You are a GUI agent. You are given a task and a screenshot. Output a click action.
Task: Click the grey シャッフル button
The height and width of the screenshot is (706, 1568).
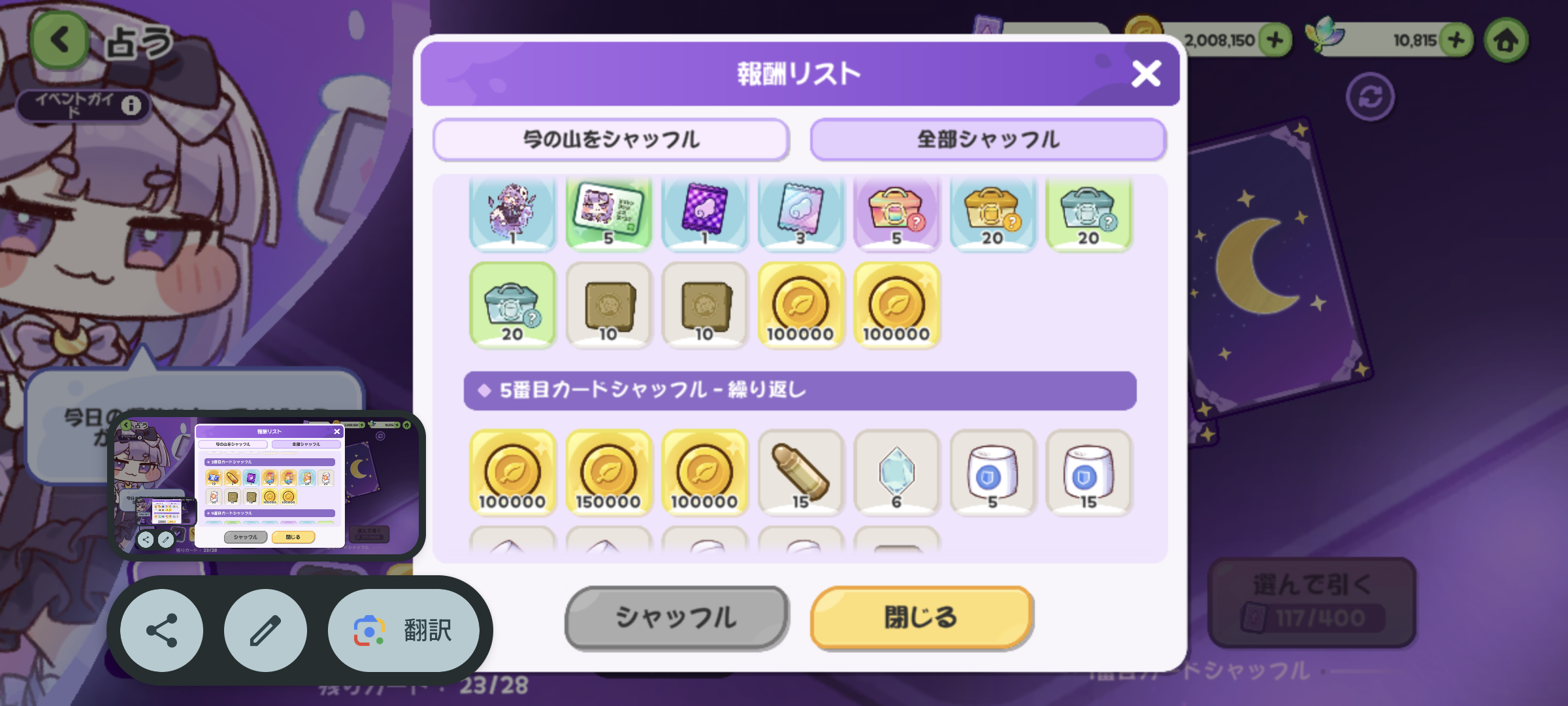(x=677, y=618)
